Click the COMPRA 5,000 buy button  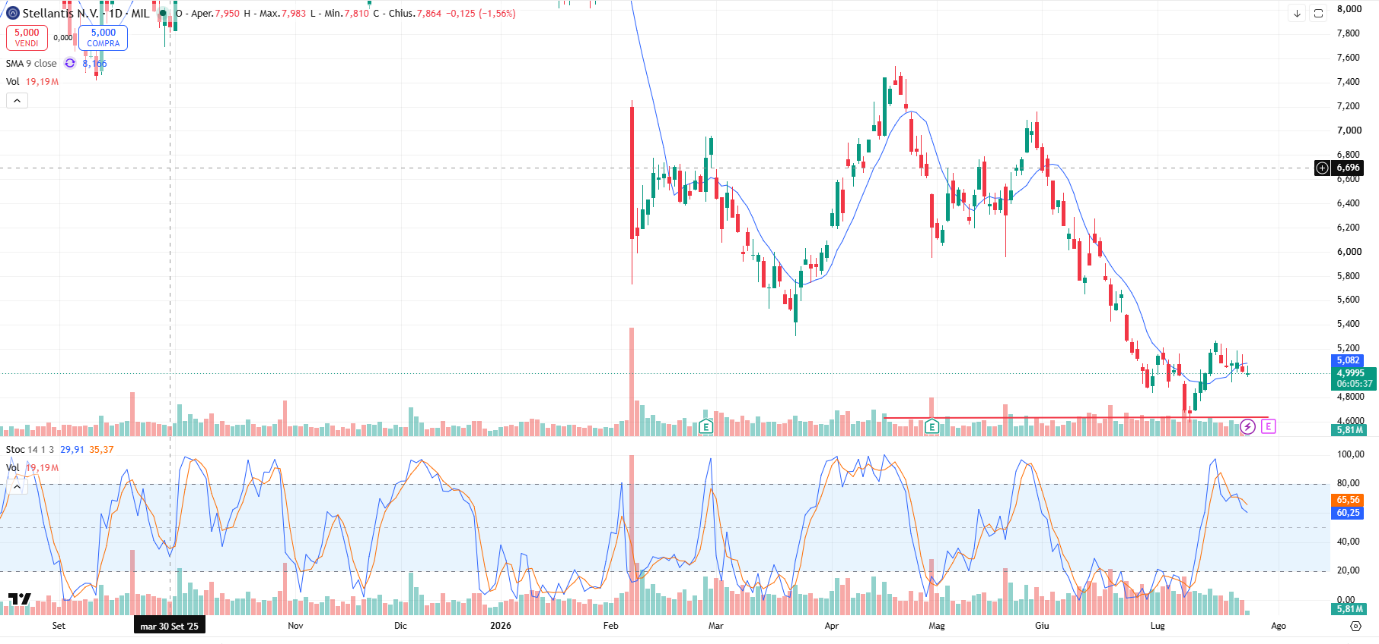[x=103, y=38]
